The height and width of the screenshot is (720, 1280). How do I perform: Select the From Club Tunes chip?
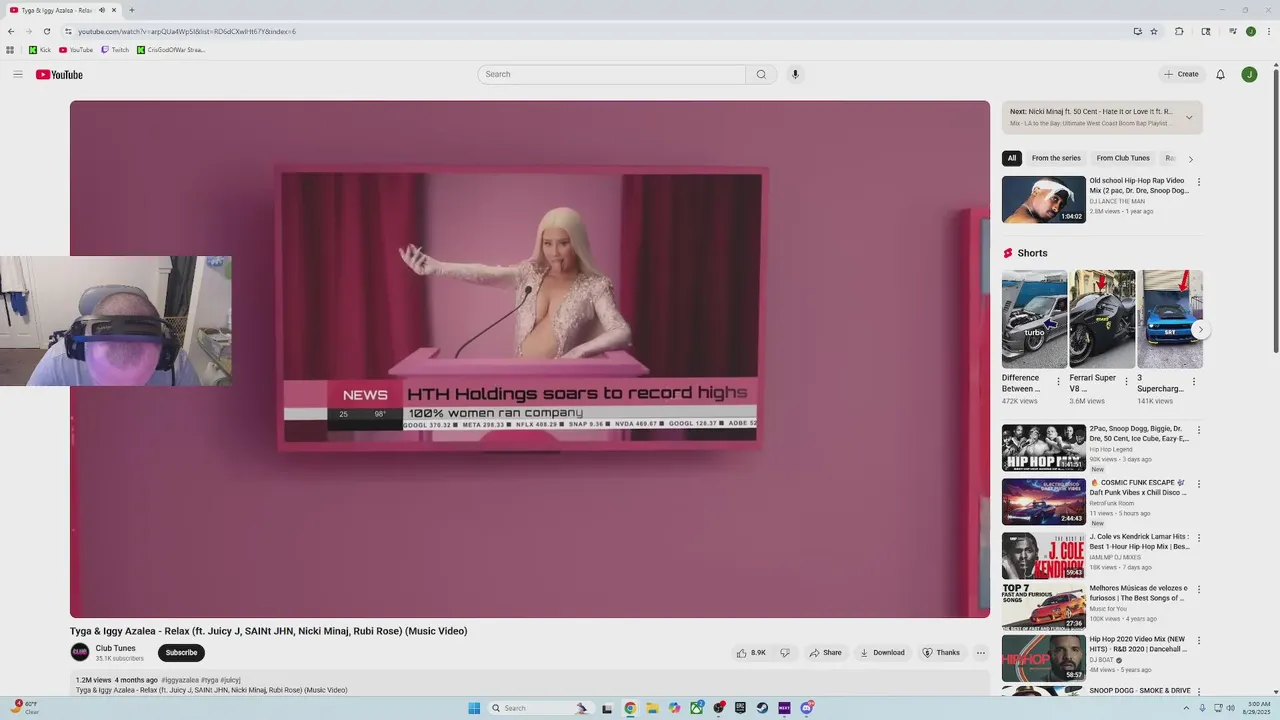point(1123,158)
